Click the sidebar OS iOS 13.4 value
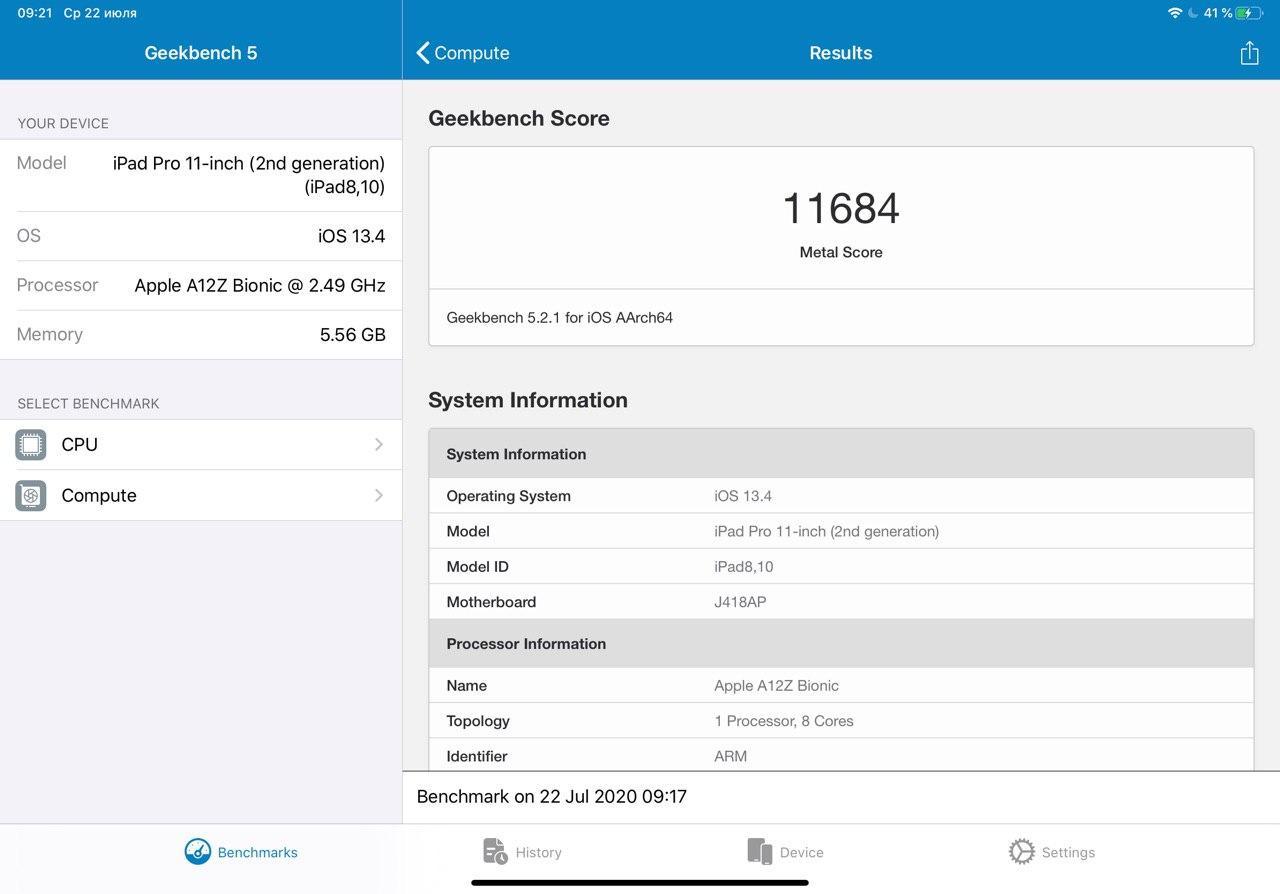This screenshot has height=894, width=1280. [352, 236]
